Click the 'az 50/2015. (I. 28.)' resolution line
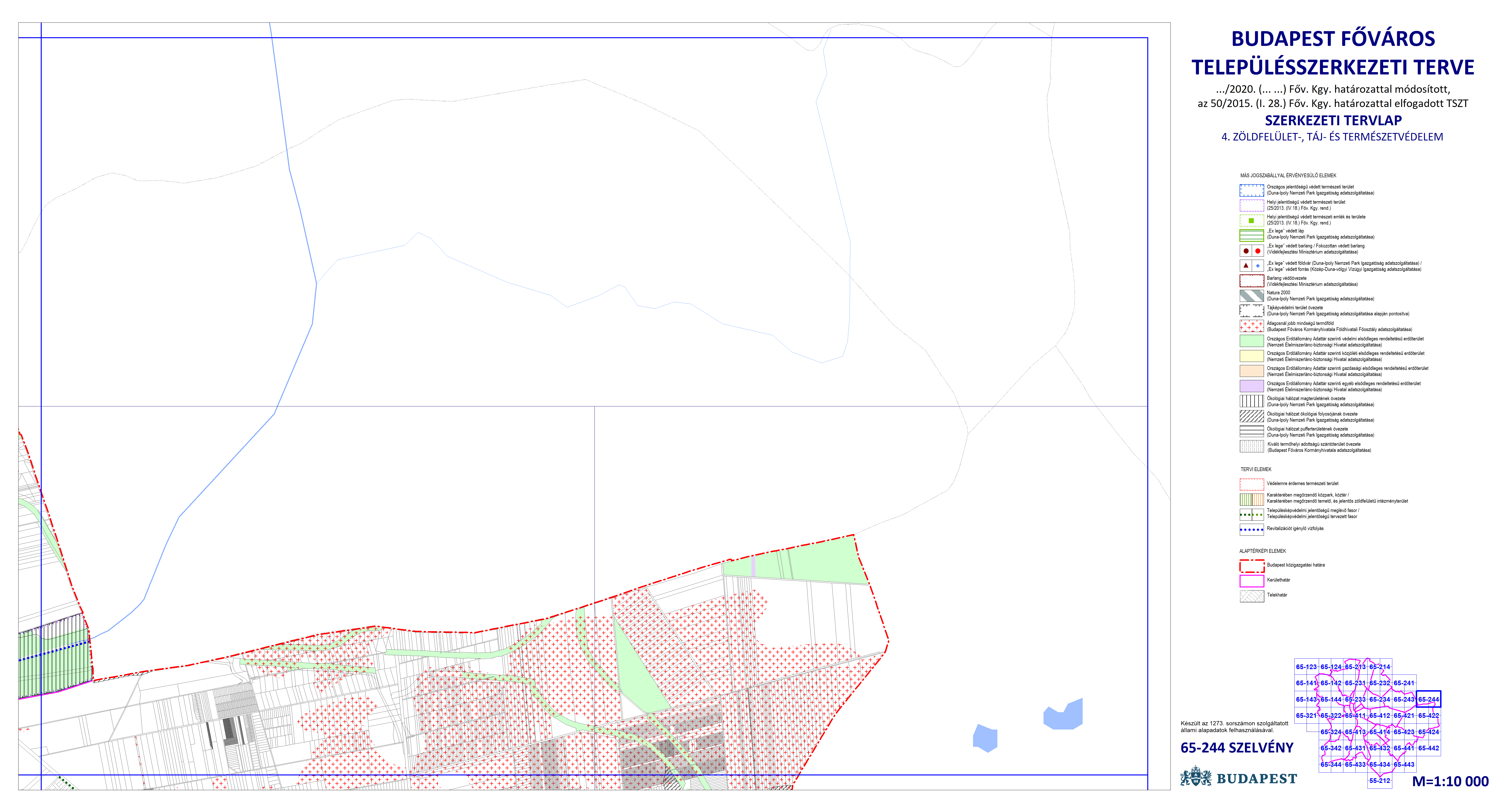This screenshot has width=1512, height=811. tap(1333, 104)
